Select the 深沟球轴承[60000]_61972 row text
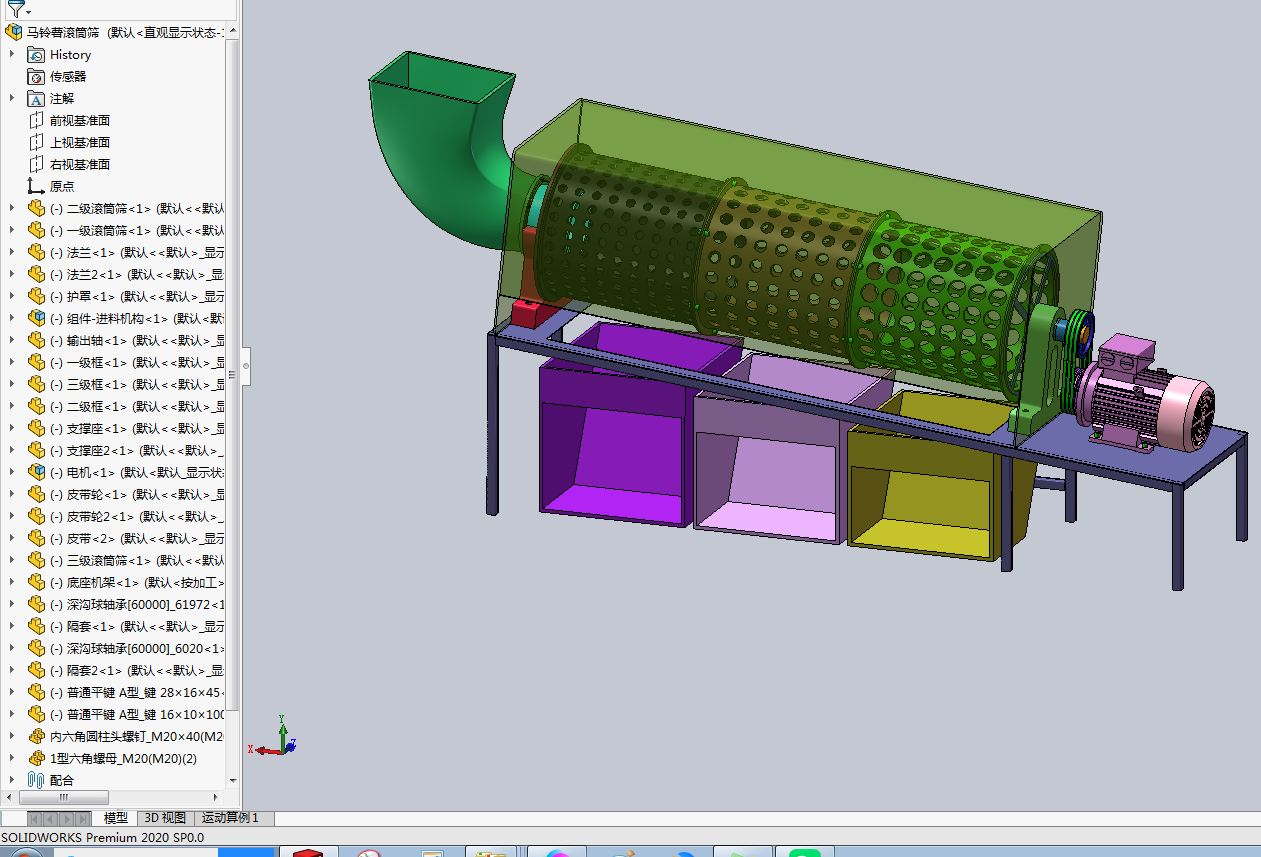 click(x=138, y=604)
